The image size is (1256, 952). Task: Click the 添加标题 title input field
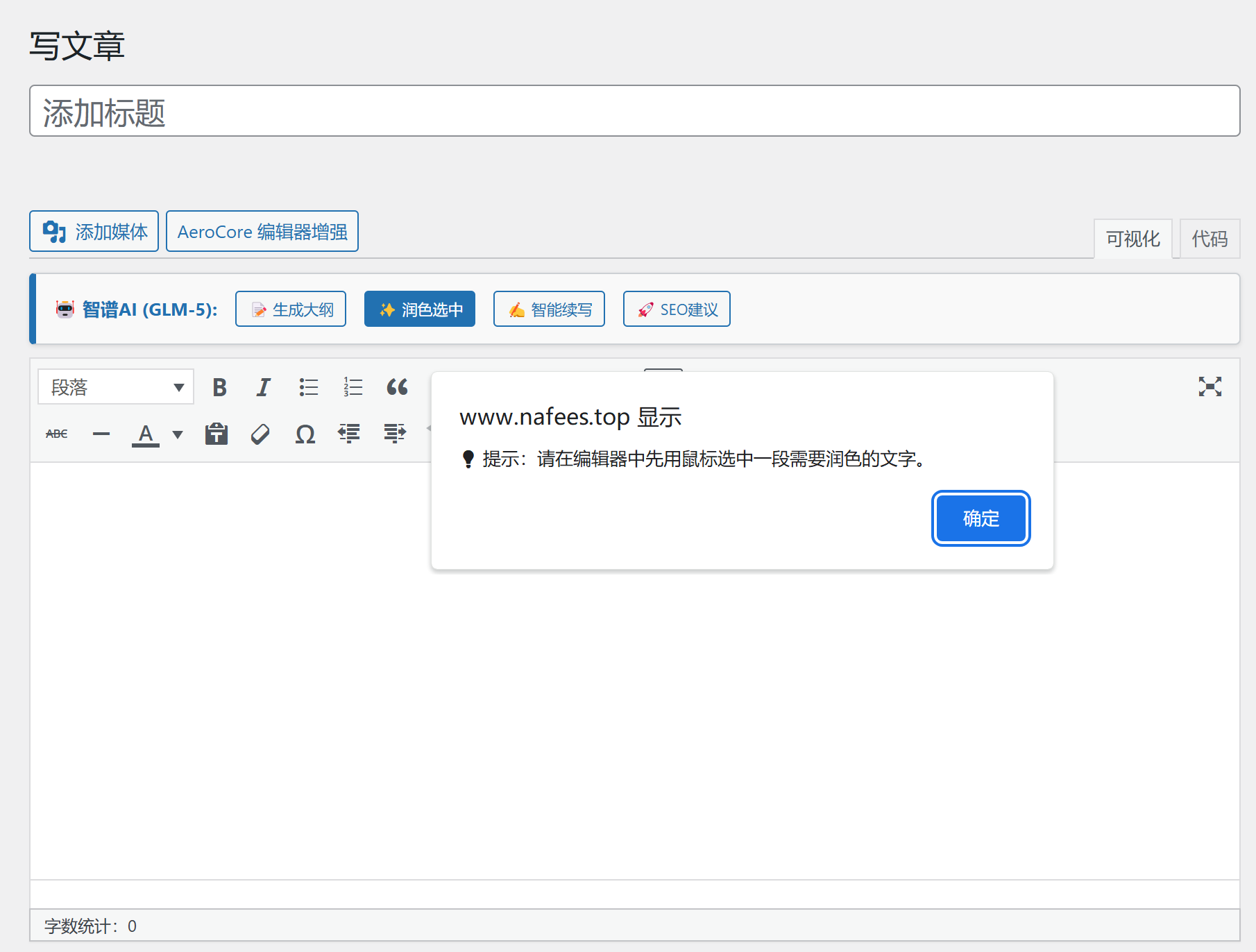[634, 112]
